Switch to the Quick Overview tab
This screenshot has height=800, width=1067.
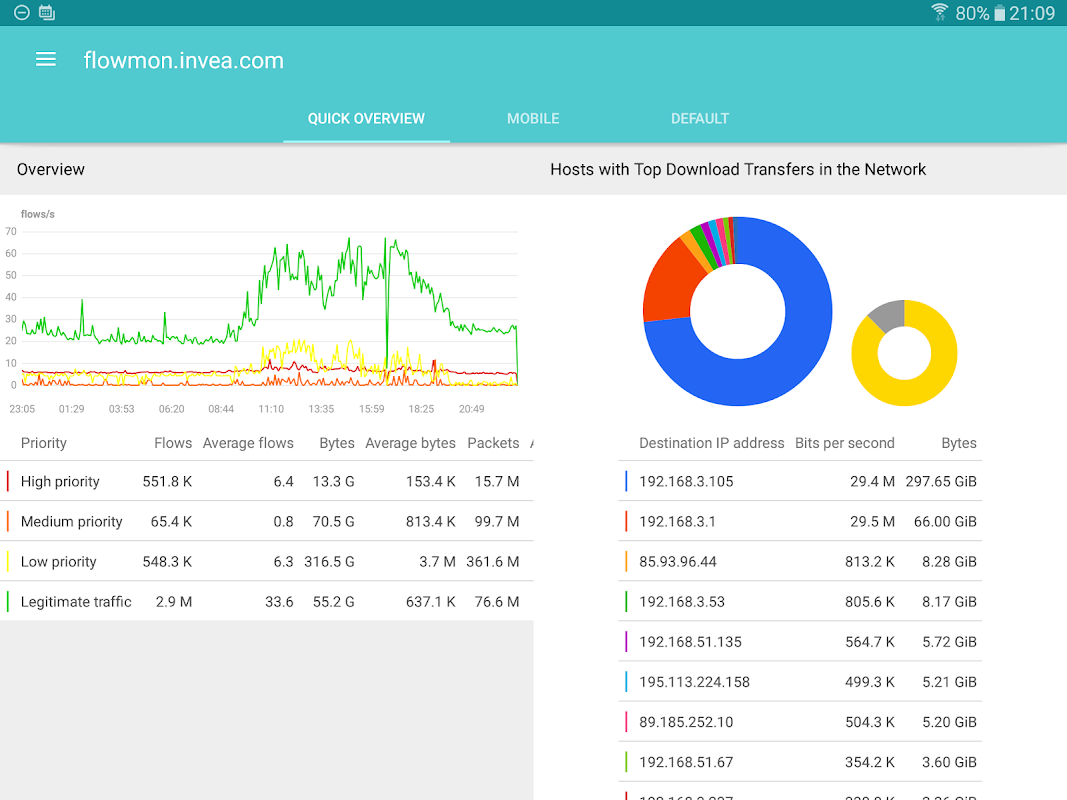[366, 118]
